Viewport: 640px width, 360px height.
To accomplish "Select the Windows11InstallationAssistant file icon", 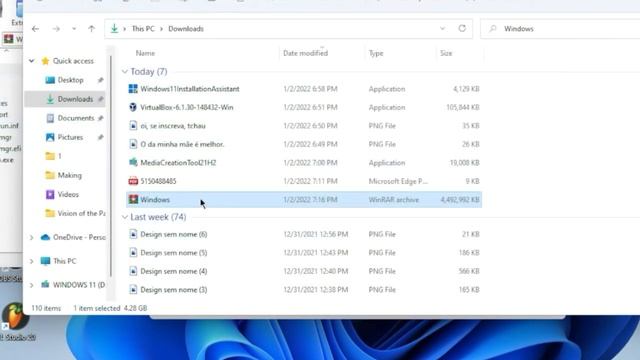I will pyautogui.click(x=133, y=89).
